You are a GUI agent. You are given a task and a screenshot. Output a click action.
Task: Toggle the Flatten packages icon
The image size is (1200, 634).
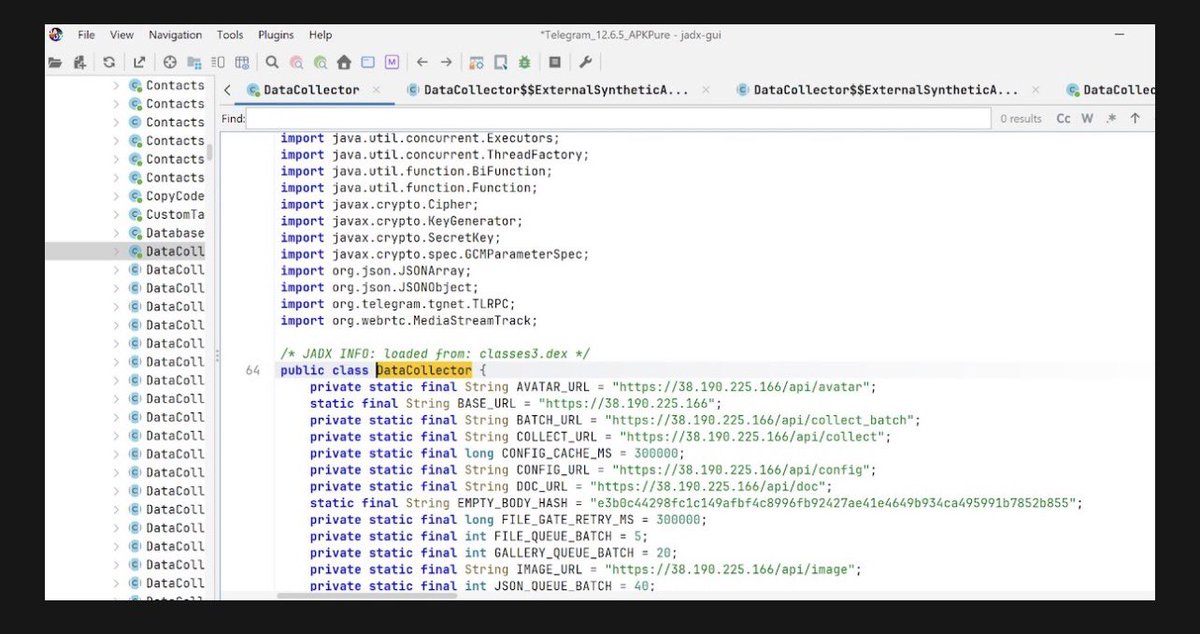(194, 62)
